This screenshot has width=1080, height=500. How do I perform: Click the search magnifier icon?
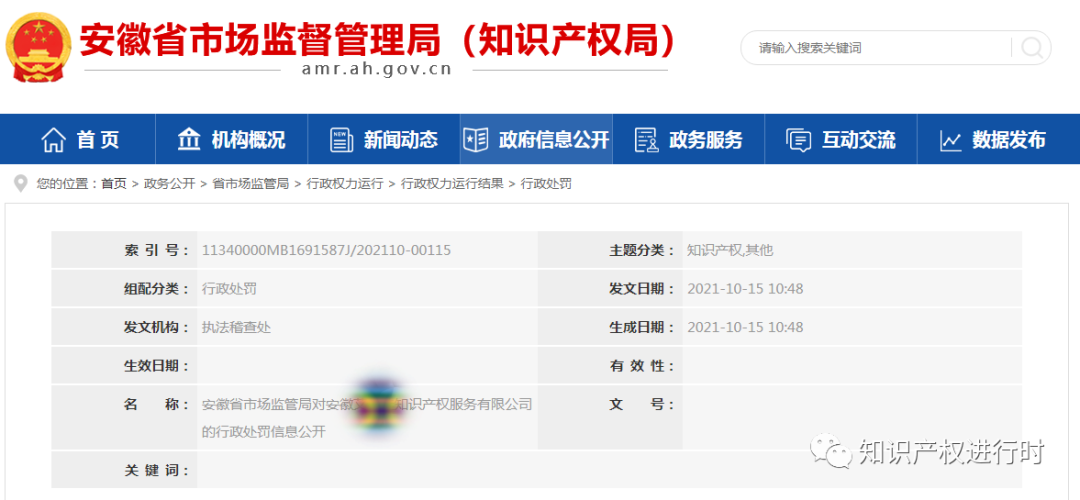(x=1032, y=48)
